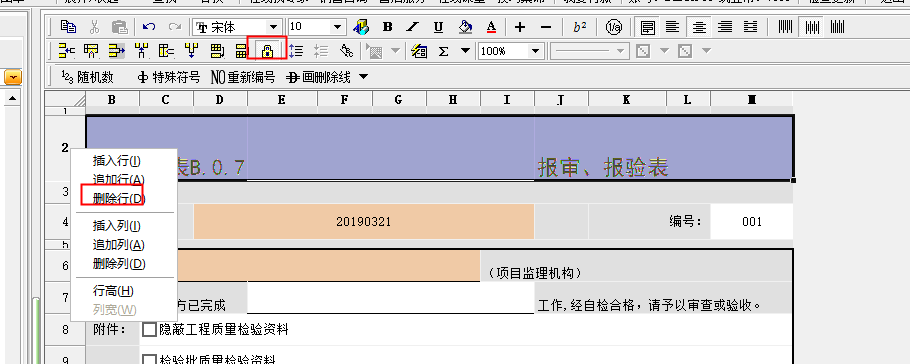The width and height of the screenshot is (910, 364).
Task: Toggle italic formatting
Action: pos(413,27)
